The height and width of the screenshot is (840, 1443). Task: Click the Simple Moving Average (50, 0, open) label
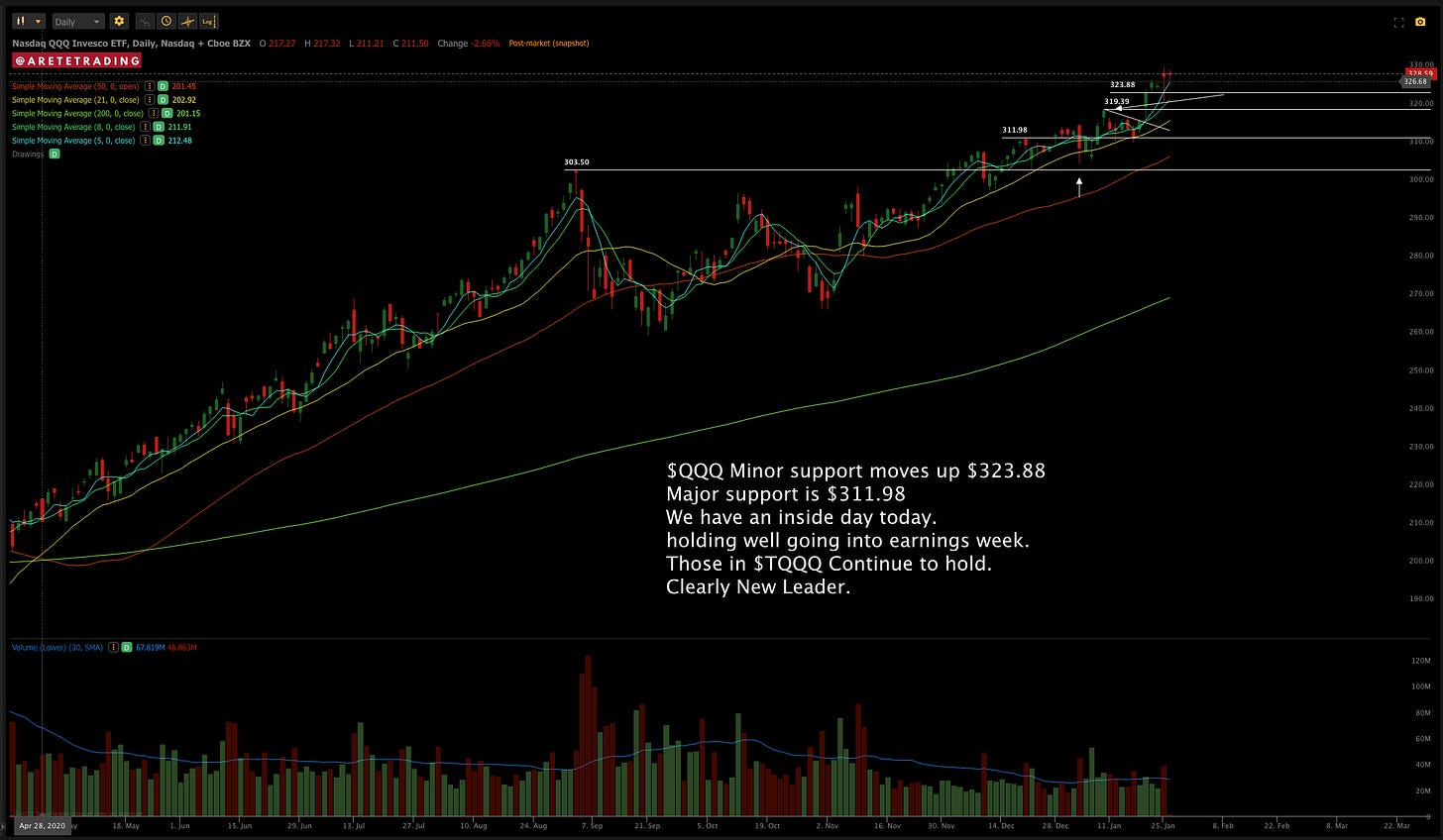pos(75,86)
